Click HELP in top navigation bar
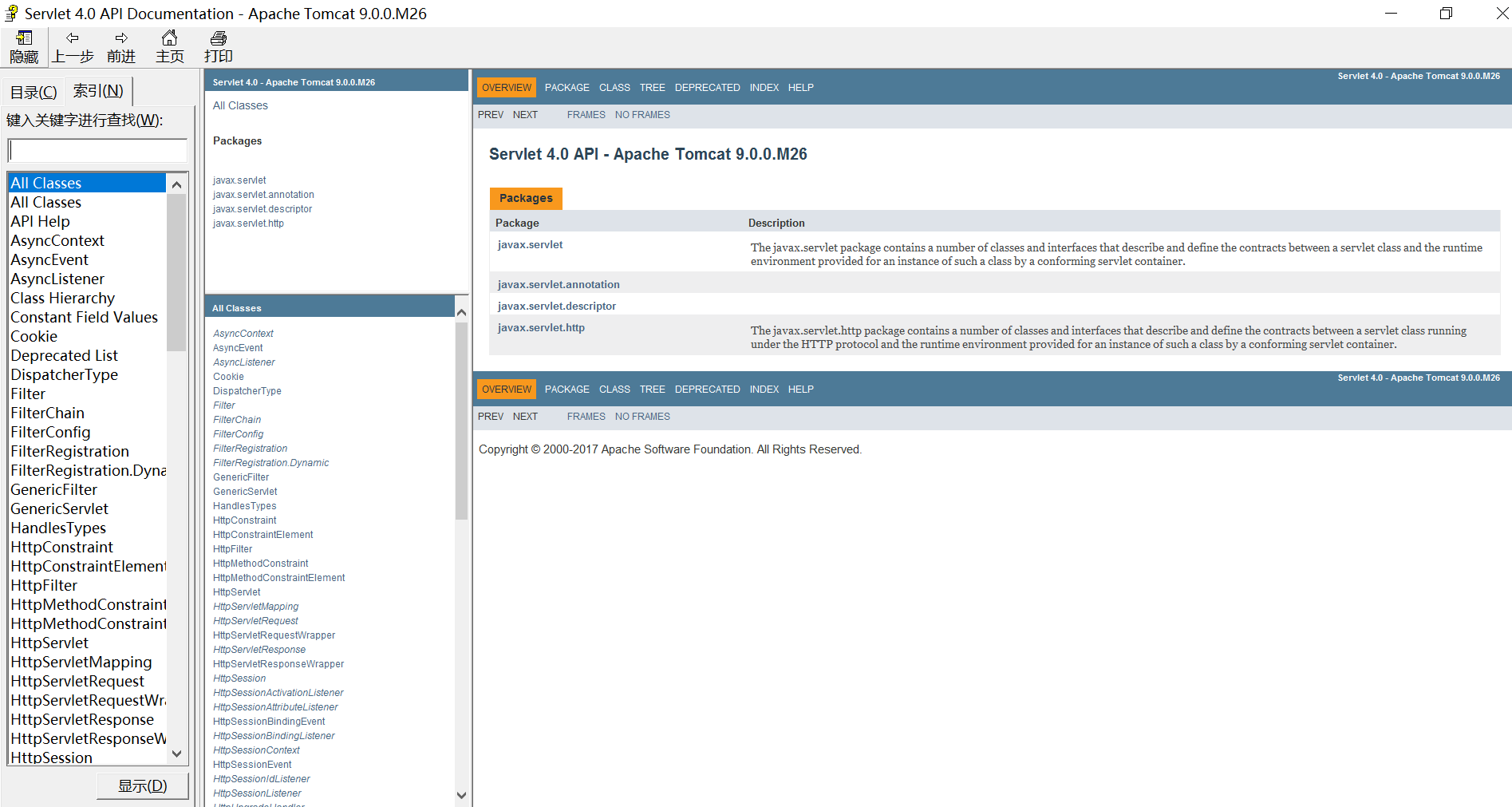 click(801, 88)
